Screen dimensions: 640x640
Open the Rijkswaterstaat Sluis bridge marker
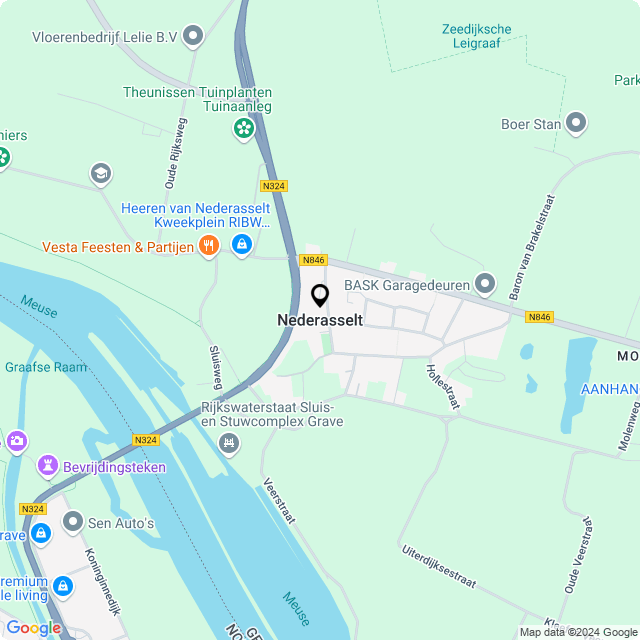coord(229,444)
